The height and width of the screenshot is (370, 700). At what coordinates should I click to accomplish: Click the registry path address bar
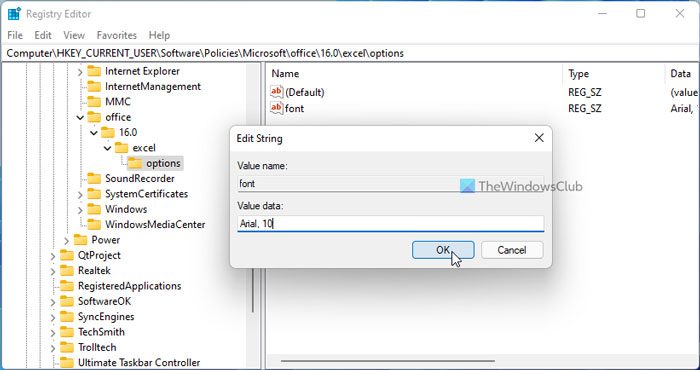350,54
